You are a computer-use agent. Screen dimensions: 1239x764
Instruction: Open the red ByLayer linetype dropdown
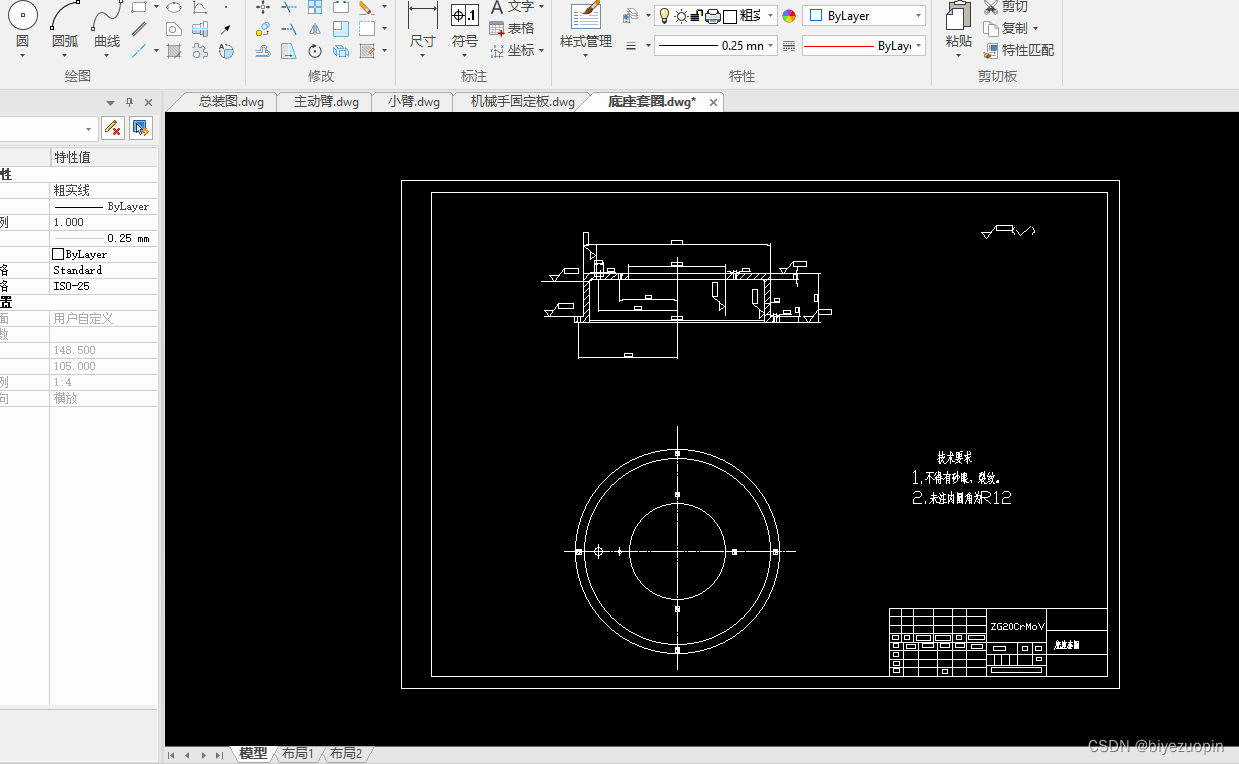(x=863, y=46)
